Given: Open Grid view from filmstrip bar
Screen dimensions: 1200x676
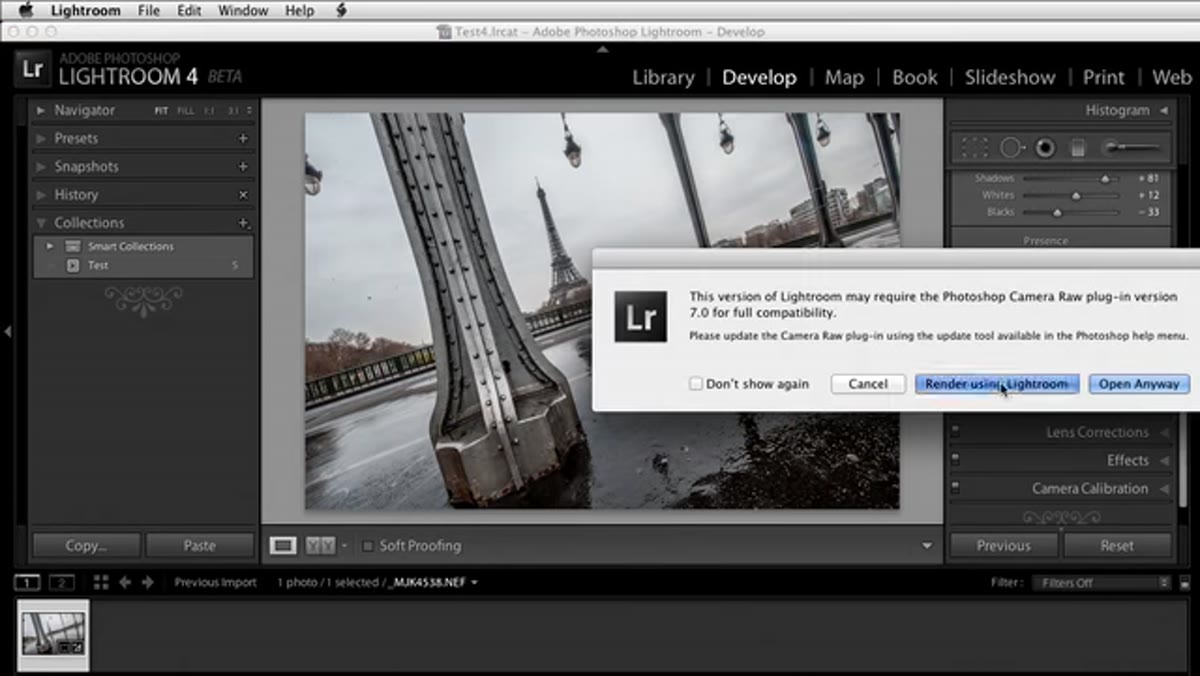Looking at the screenshot, I should [x=101, y=582].
